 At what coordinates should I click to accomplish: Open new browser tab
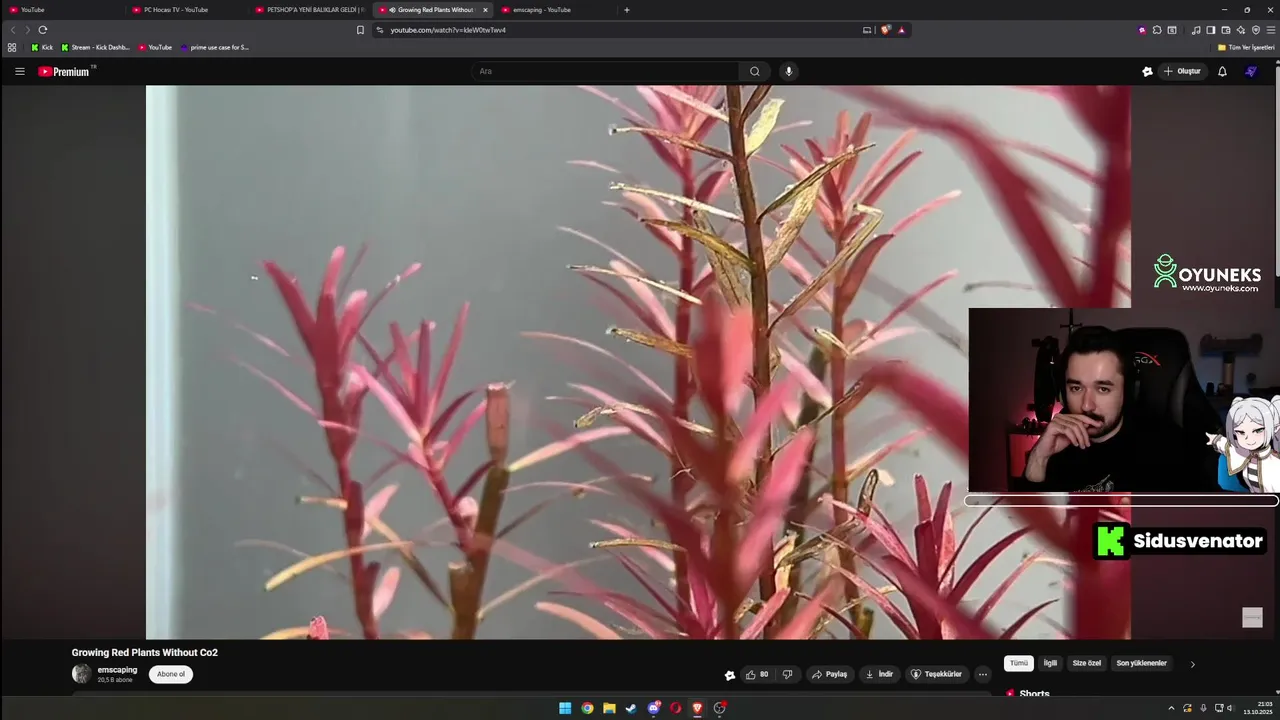(x=627, y=10)
